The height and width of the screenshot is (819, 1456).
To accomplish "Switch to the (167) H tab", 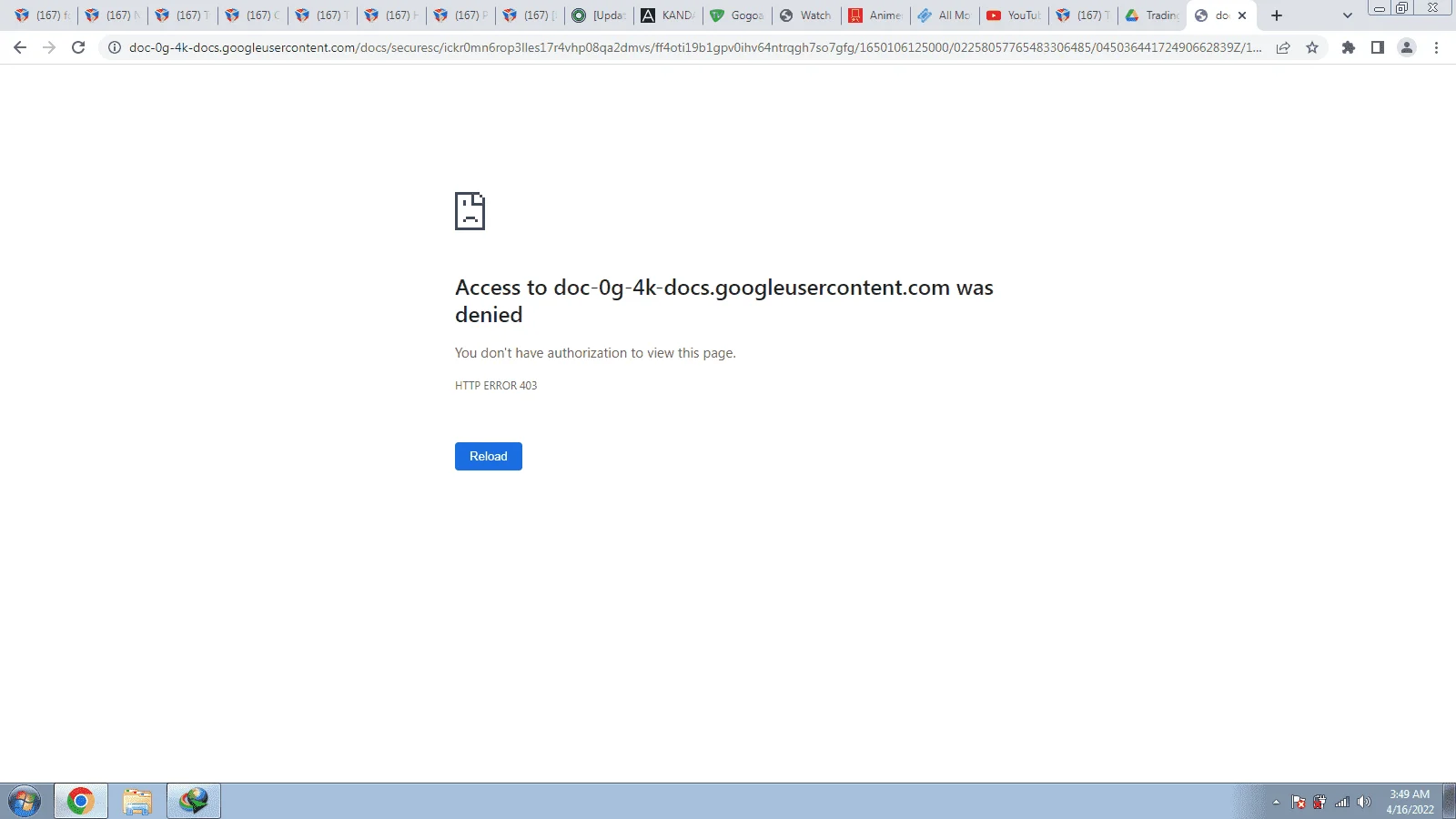I will coord(391,15).
